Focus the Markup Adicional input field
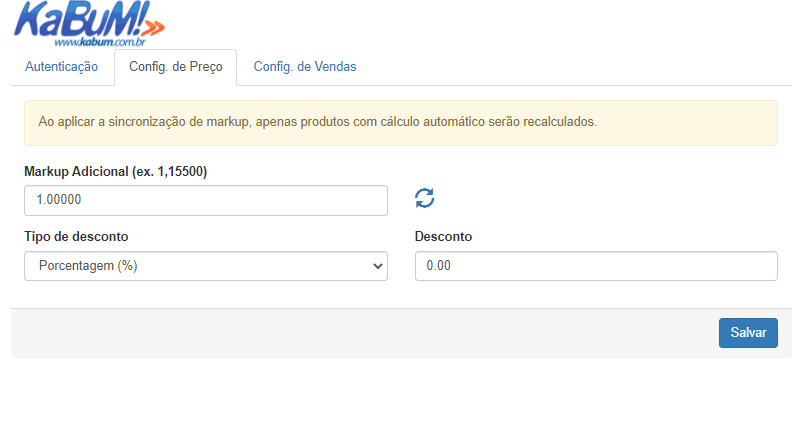This screenshot has height=428, width=800. click(206, 200)
